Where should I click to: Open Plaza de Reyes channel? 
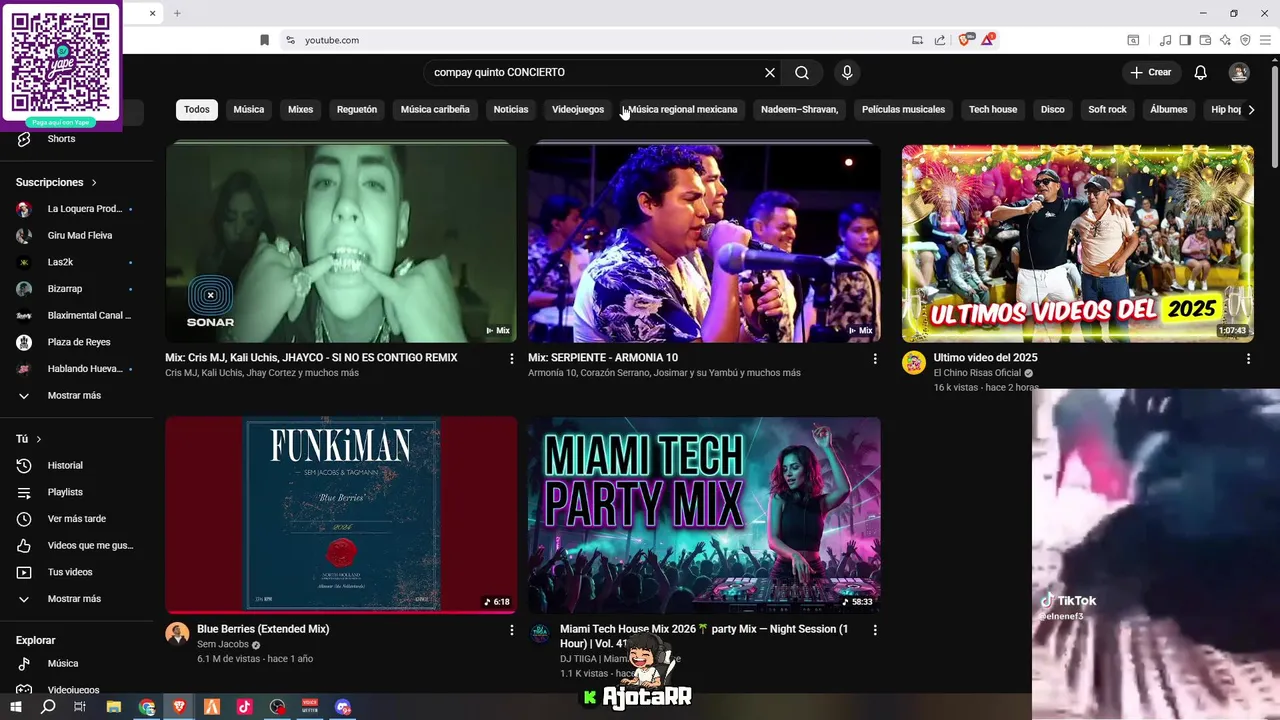(x=77, y=342)
